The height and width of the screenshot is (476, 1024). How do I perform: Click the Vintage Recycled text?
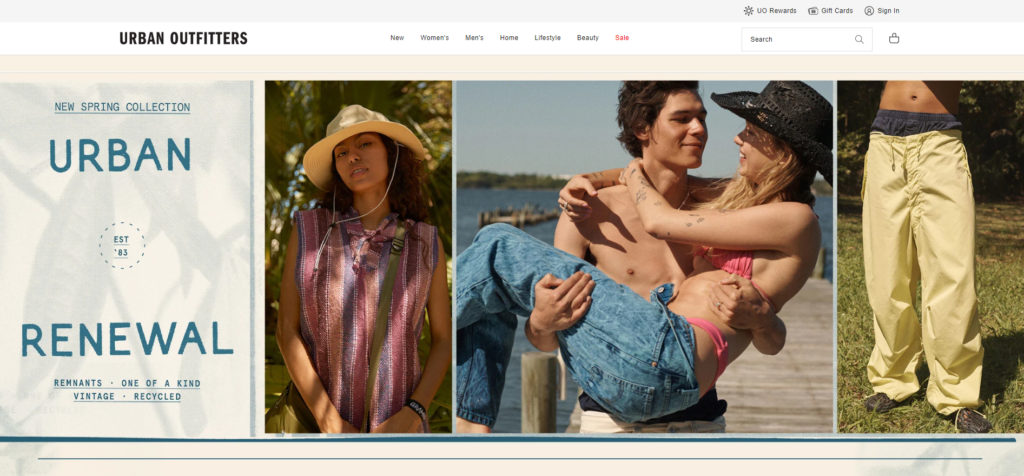click(x=127, y=396)
